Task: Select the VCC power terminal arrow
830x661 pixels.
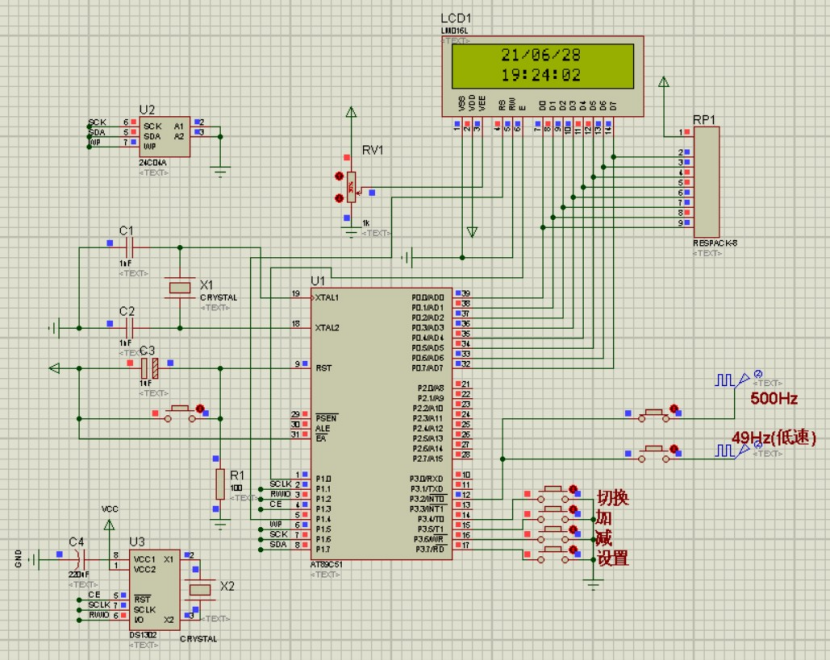Action: [109, 524]
